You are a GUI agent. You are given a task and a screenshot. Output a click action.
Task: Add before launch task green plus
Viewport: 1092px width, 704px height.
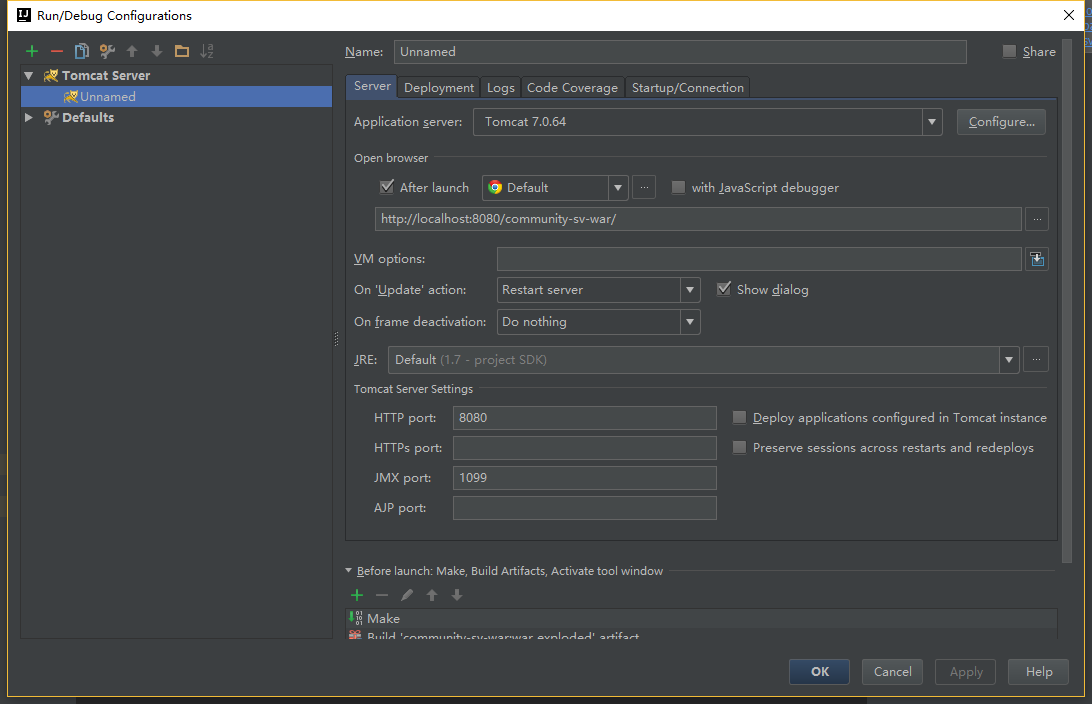pos(357,595)
